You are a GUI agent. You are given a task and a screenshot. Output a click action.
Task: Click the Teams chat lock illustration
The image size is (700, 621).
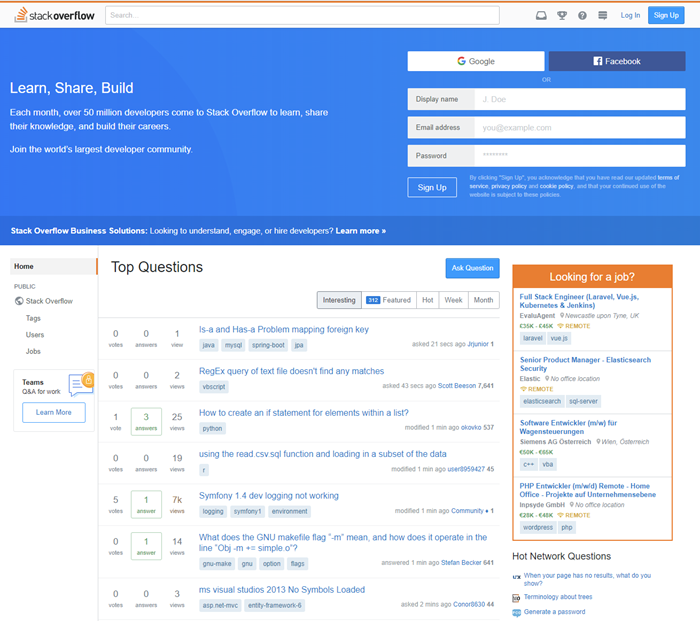point(81,384)
